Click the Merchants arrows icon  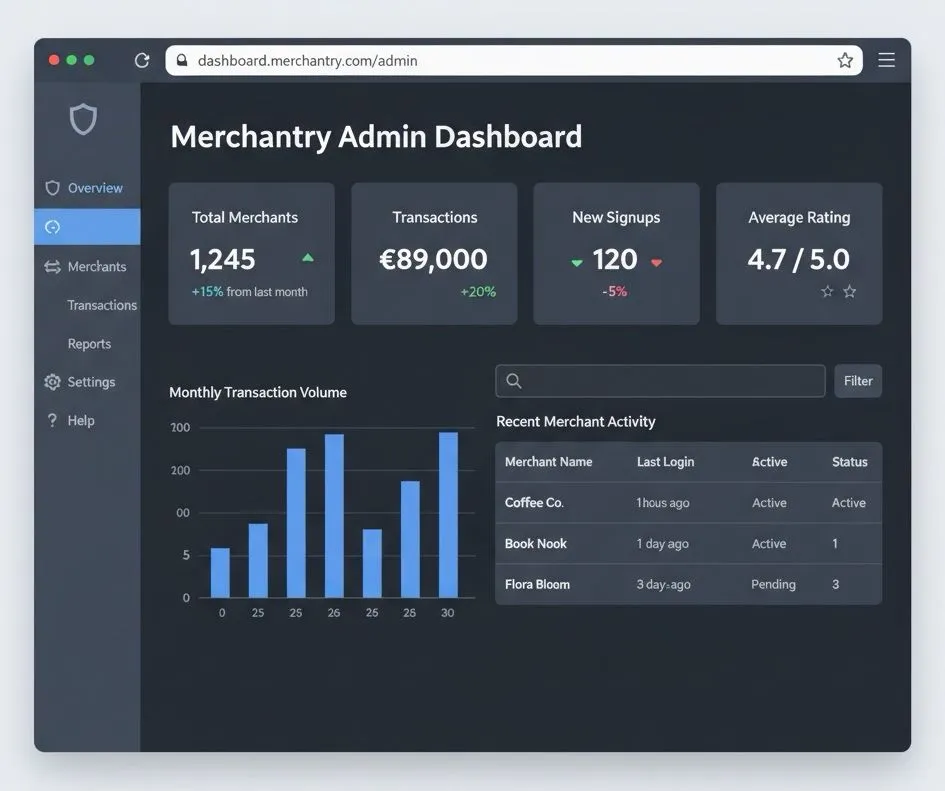(x=53, y=267)
